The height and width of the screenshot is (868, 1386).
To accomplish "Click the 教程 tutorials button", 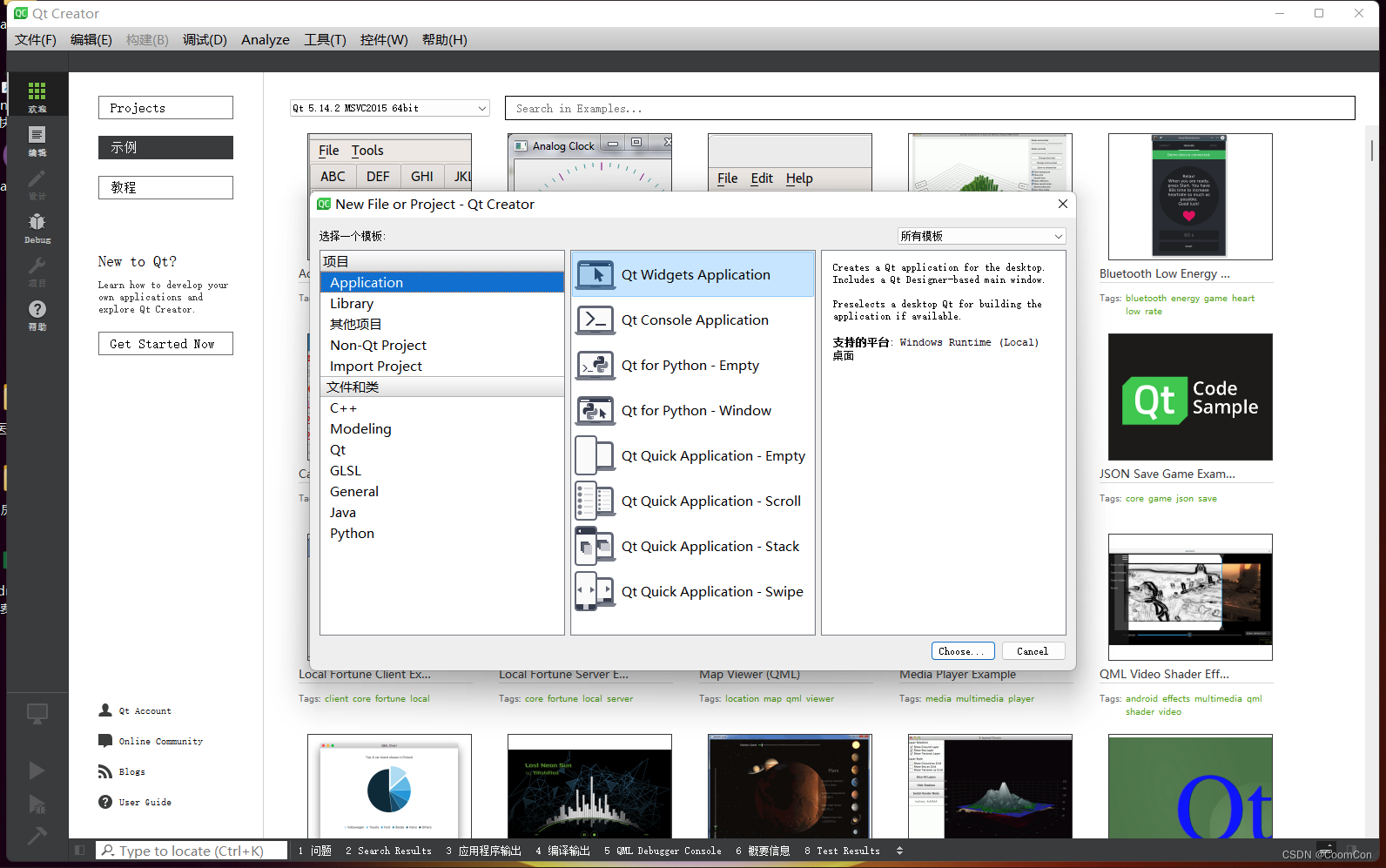I will coord(165,187).
